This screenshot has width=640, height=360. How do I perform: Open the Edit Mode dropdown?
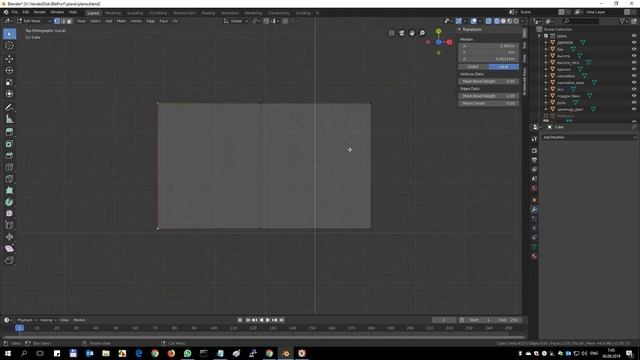[34, 21]
